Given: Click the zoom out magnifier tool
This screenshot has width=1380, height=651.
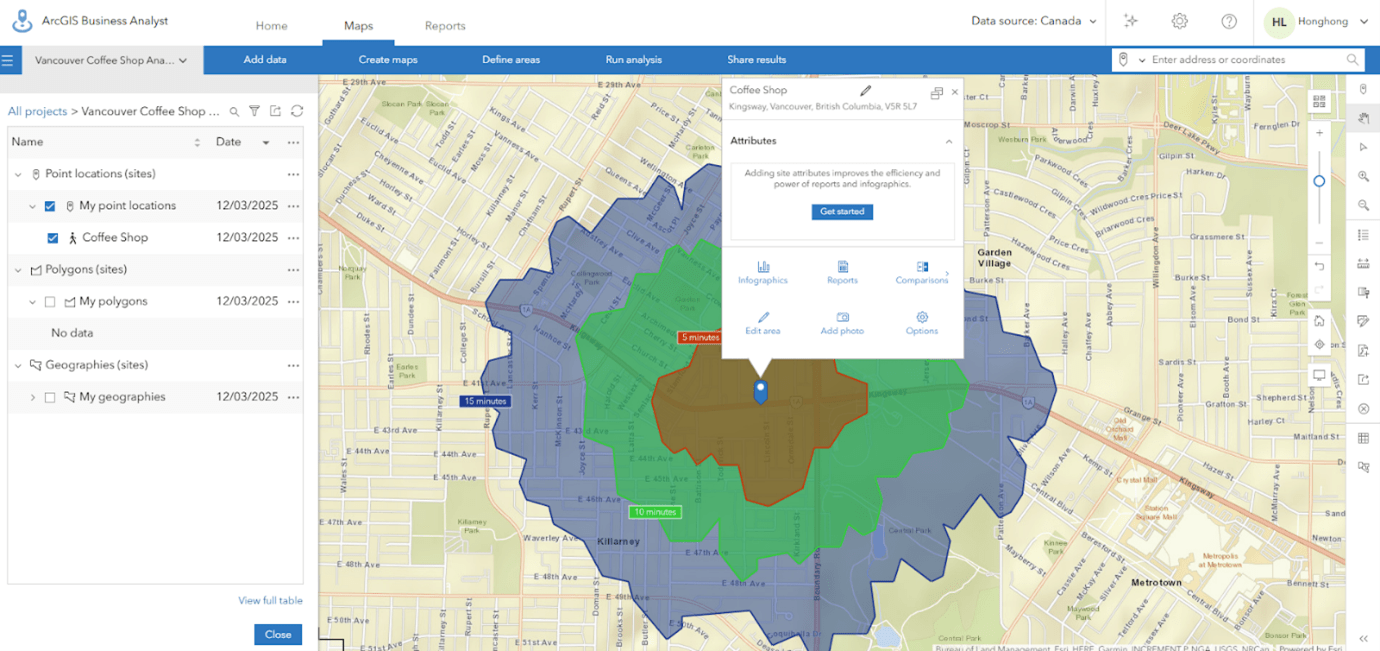Looking at the screenshot, I should point(1364,205).
